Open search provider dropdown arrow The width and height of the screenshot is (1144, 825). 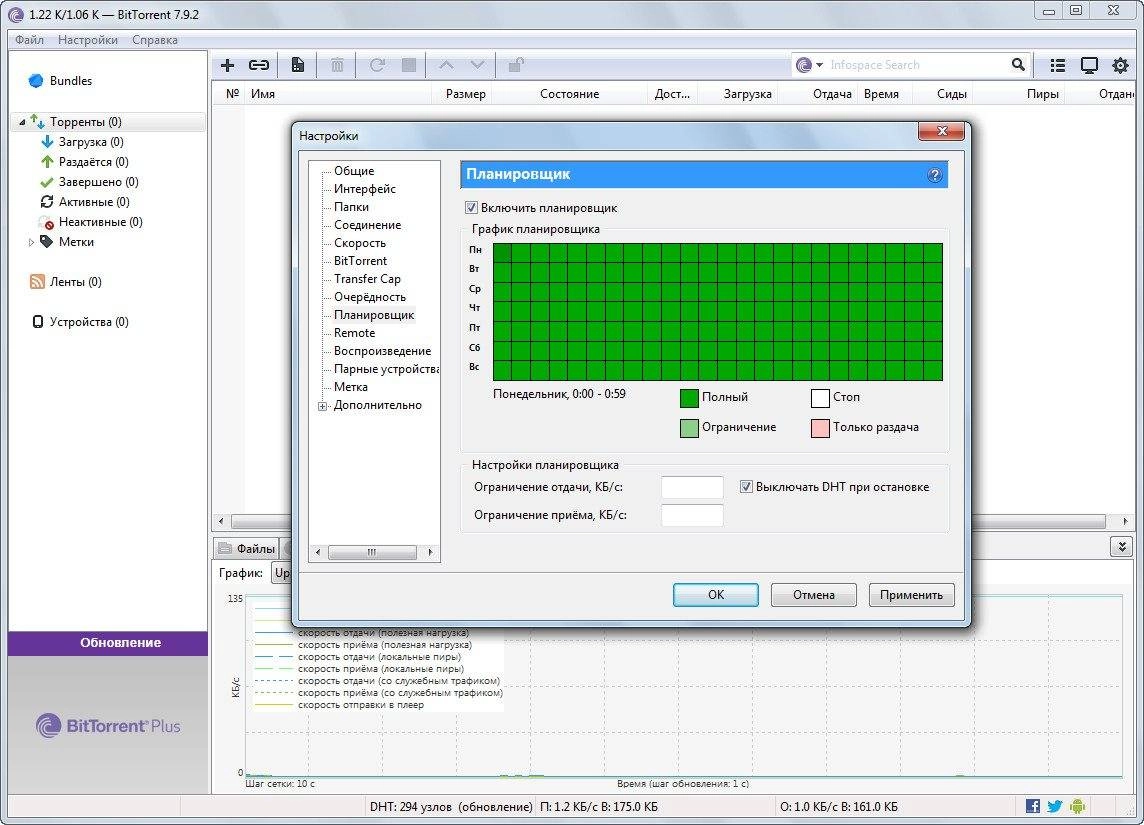[x=819, y=65]
